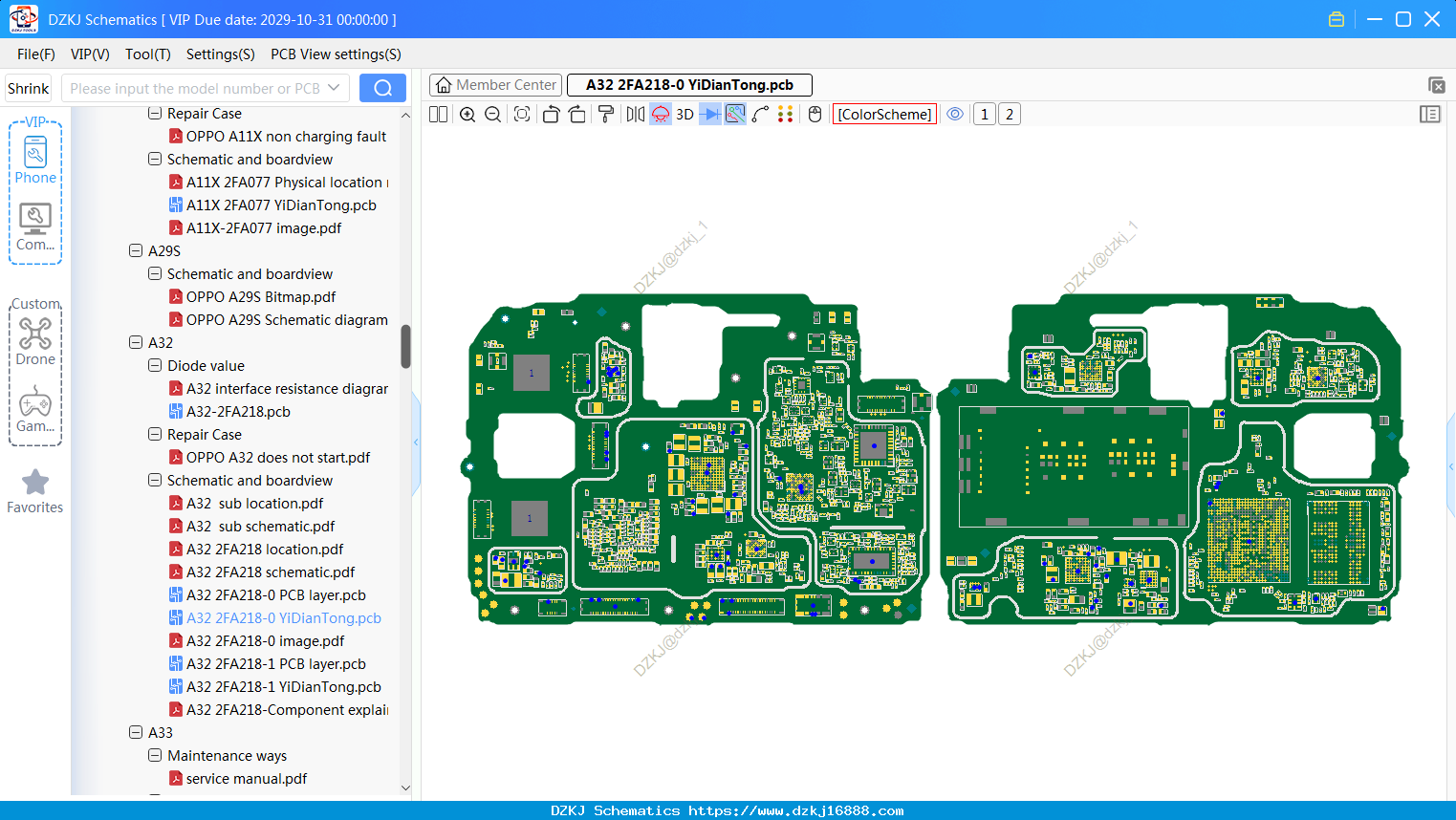Open the Drone category
1456x820 pixels.
point(35,341)
